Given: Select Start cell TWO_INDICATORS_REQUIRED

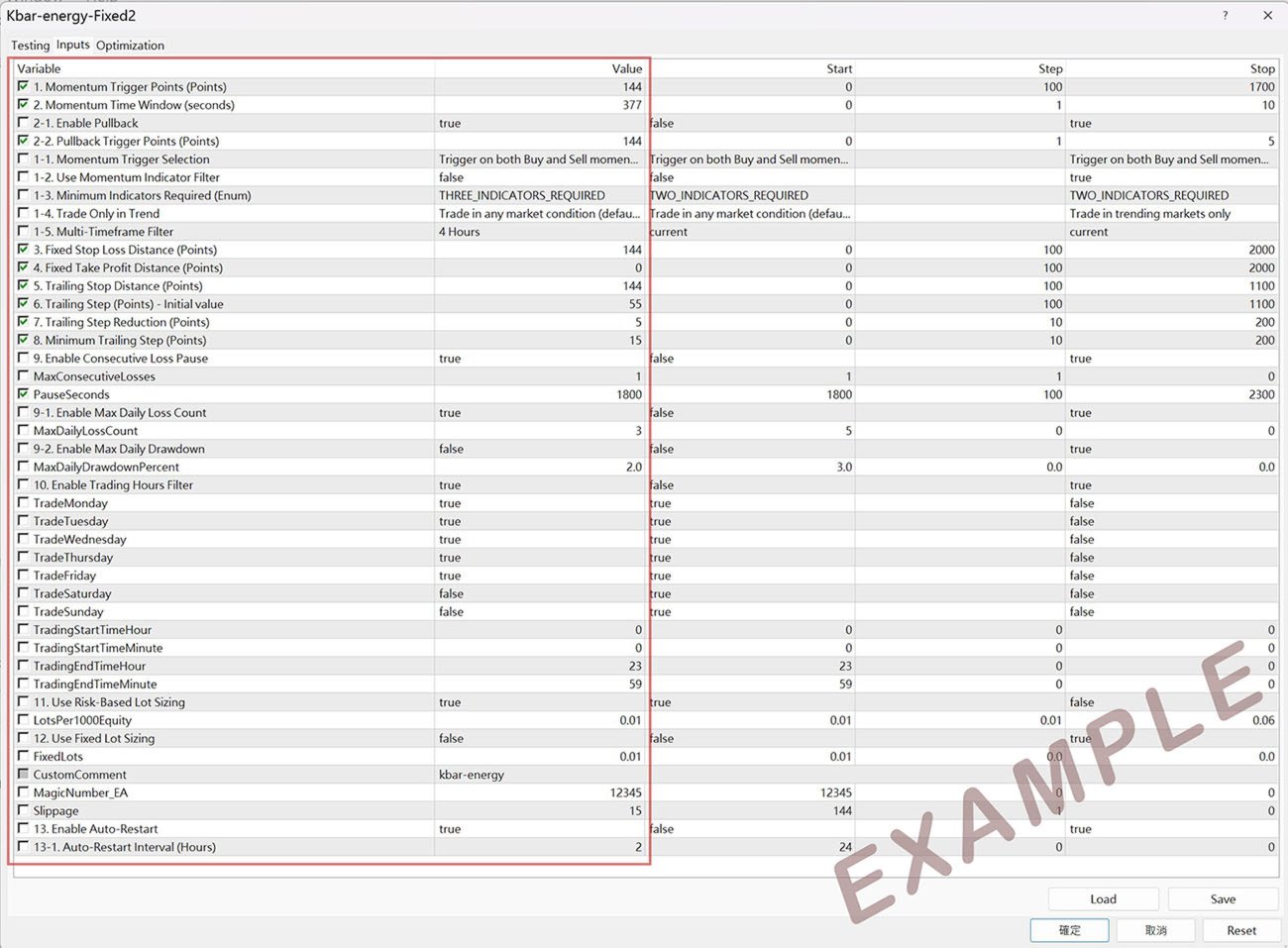Looking at the screenshot, I should [x=751, y=196].
